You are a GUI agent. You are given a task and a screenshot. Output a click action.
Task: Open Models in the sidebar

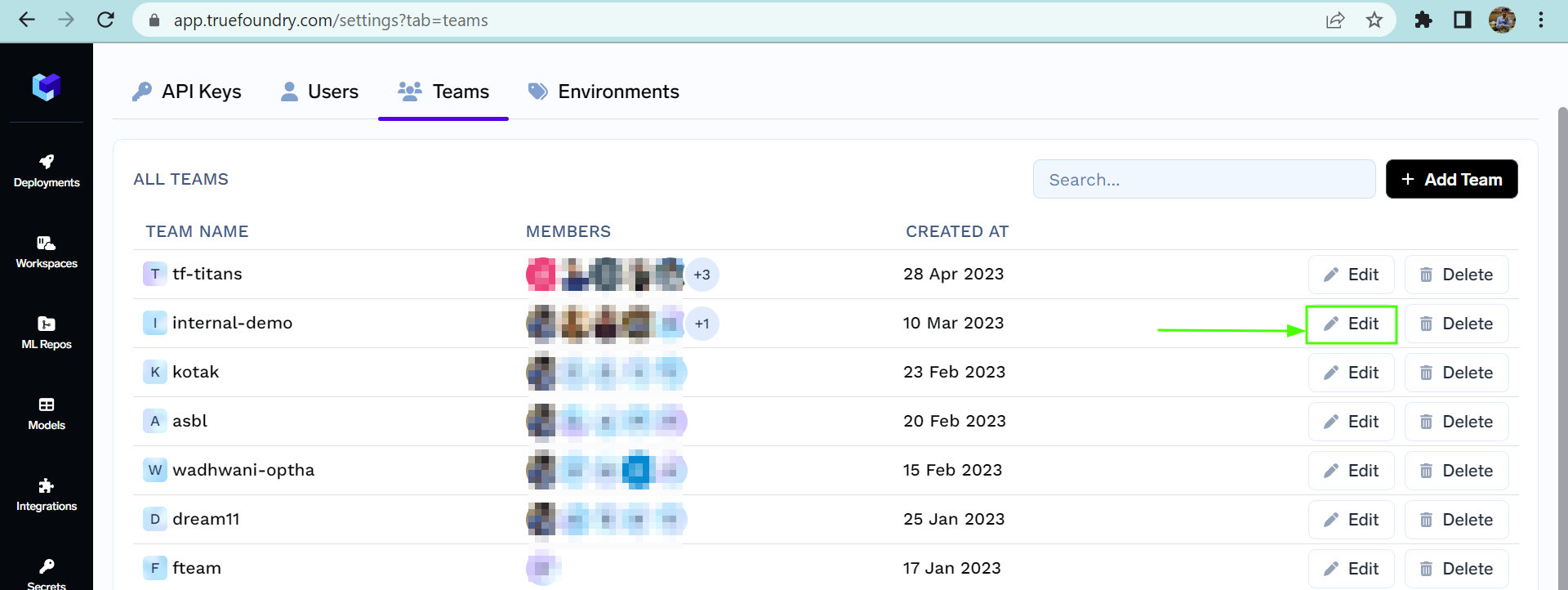click(47, 413)
